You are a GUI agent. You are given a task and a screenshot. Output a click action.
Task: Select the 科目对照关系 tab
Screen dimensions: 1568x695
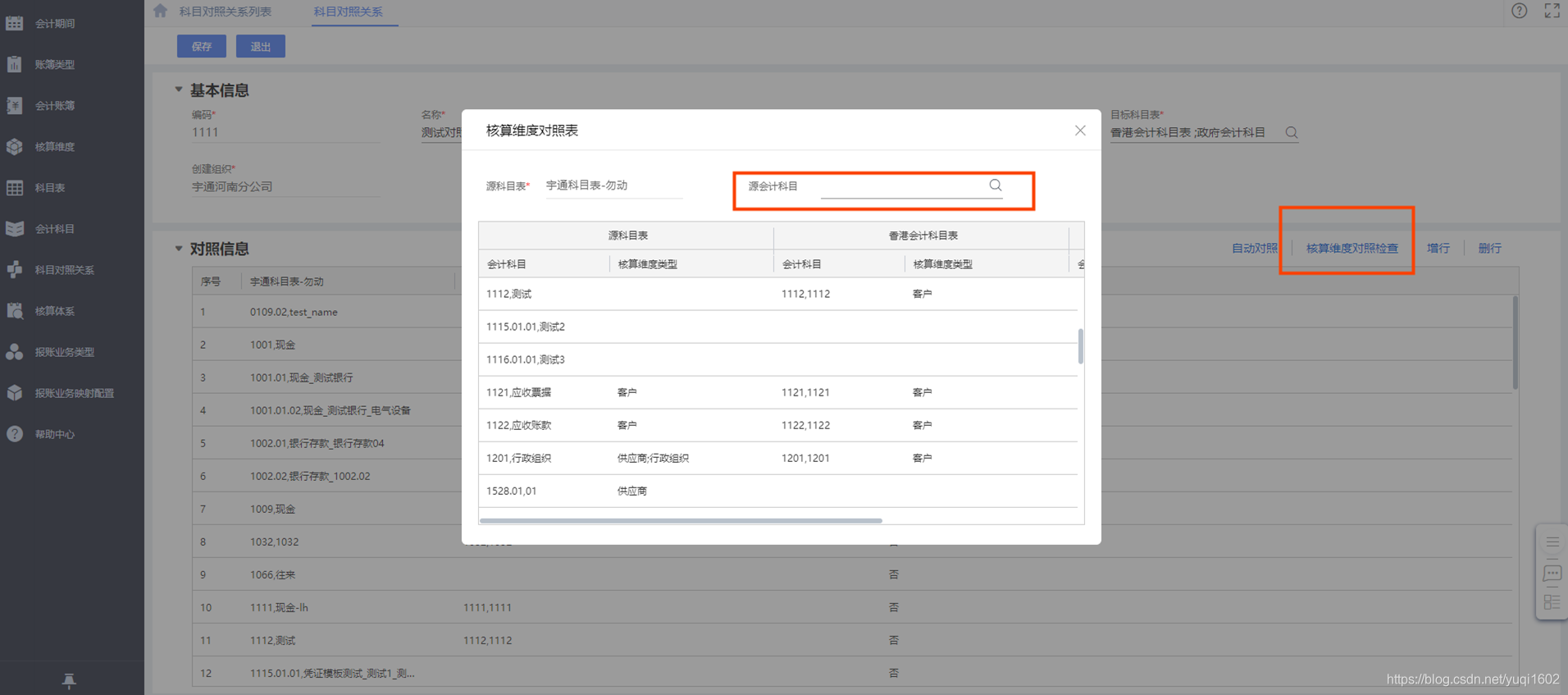[x=349, y=11]
